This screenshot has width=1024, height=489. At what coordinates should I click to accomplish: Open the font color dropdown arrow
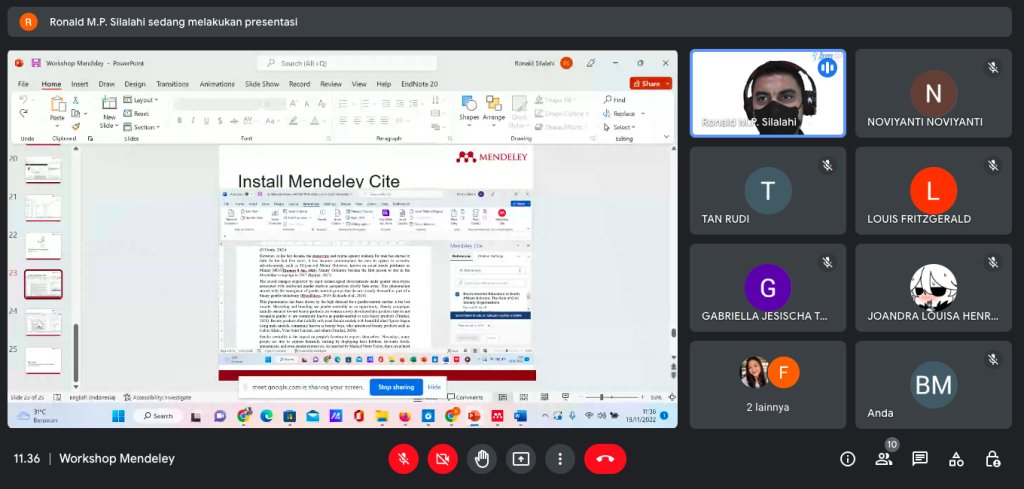[x=325, y=121]
